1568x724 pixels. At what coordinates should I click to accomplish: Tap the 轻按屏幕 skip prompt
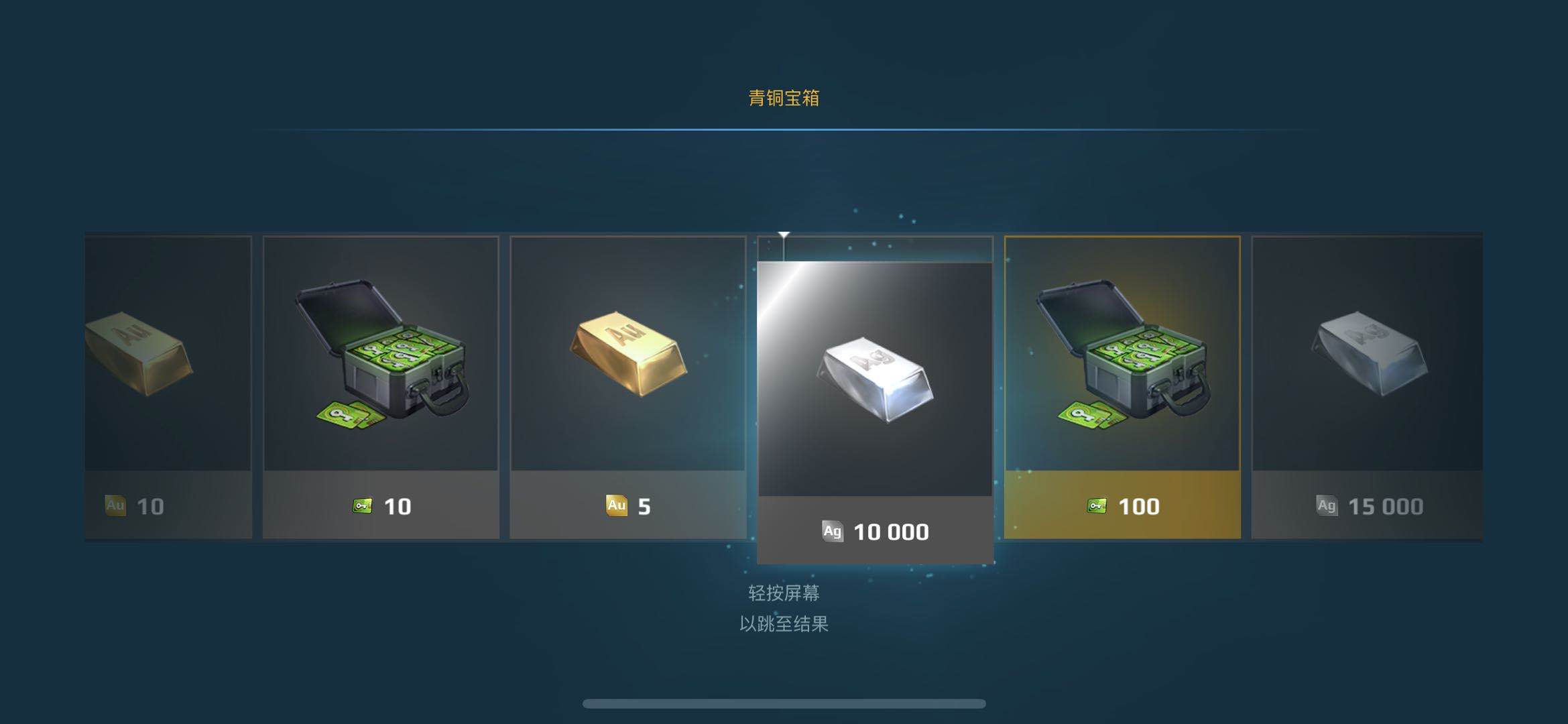pyautogui.click(x=784, y=593)
